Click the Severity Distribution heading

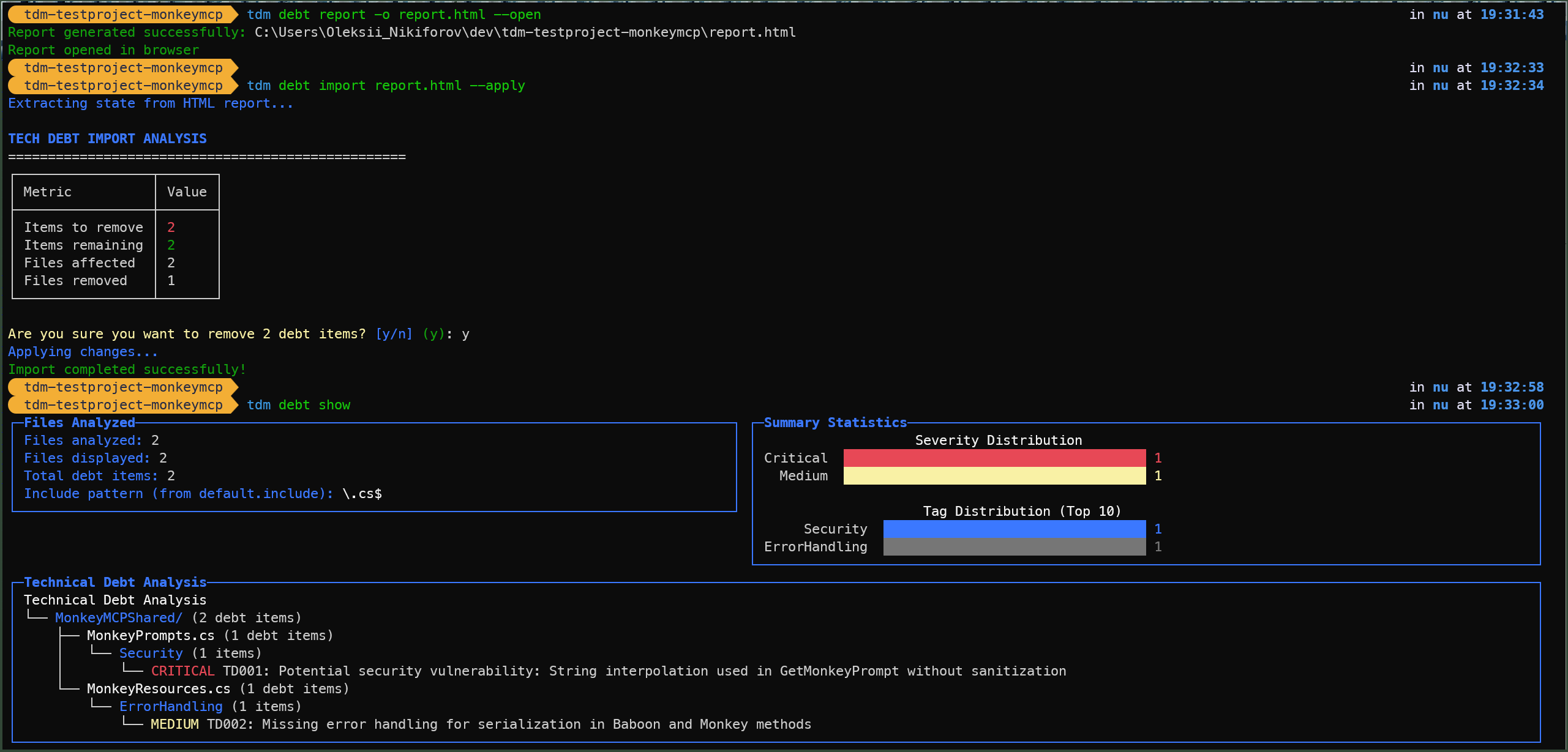point(999,441)
